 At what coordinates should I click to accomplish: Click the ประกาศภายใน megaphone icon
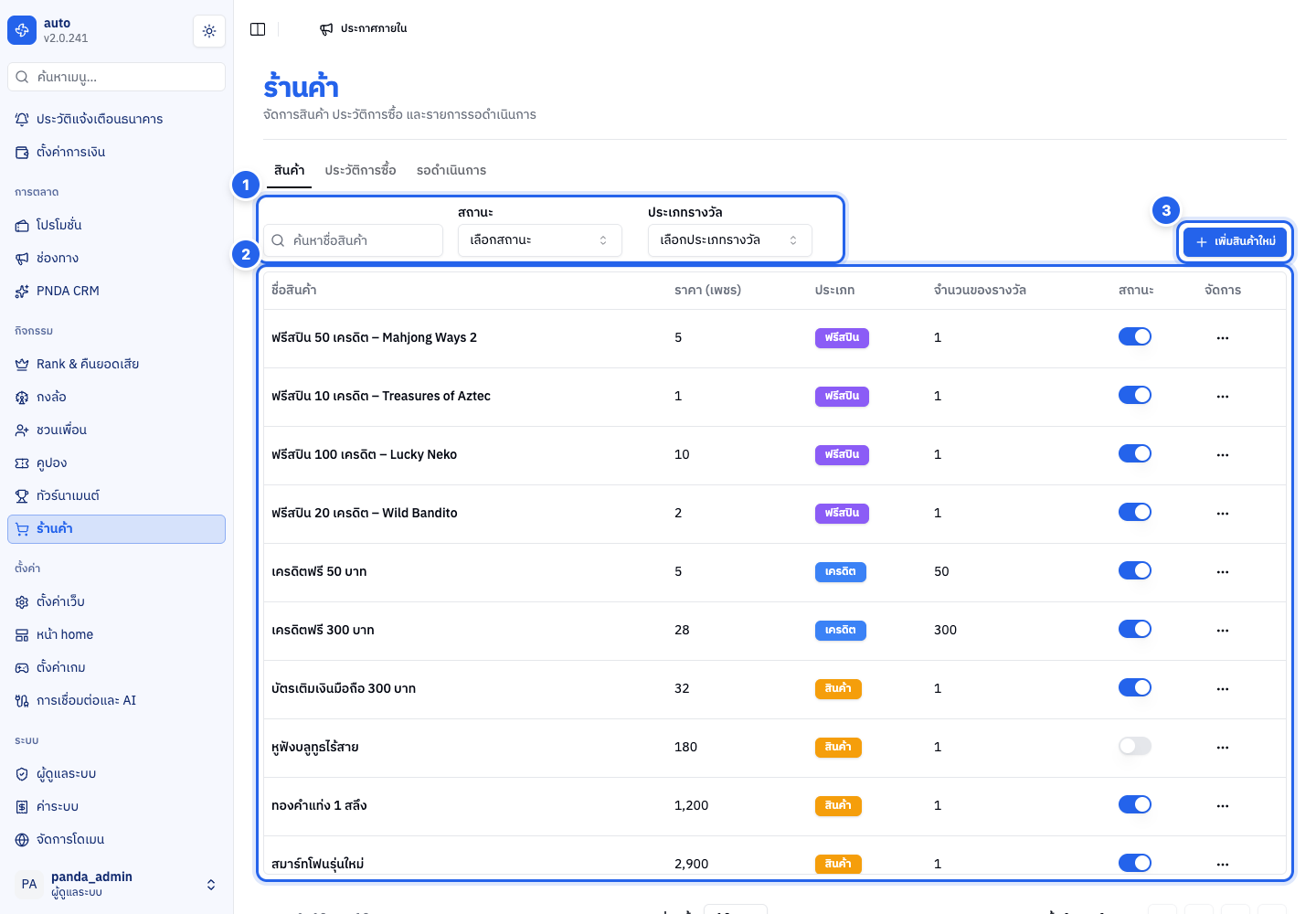(x=326, y=29)
